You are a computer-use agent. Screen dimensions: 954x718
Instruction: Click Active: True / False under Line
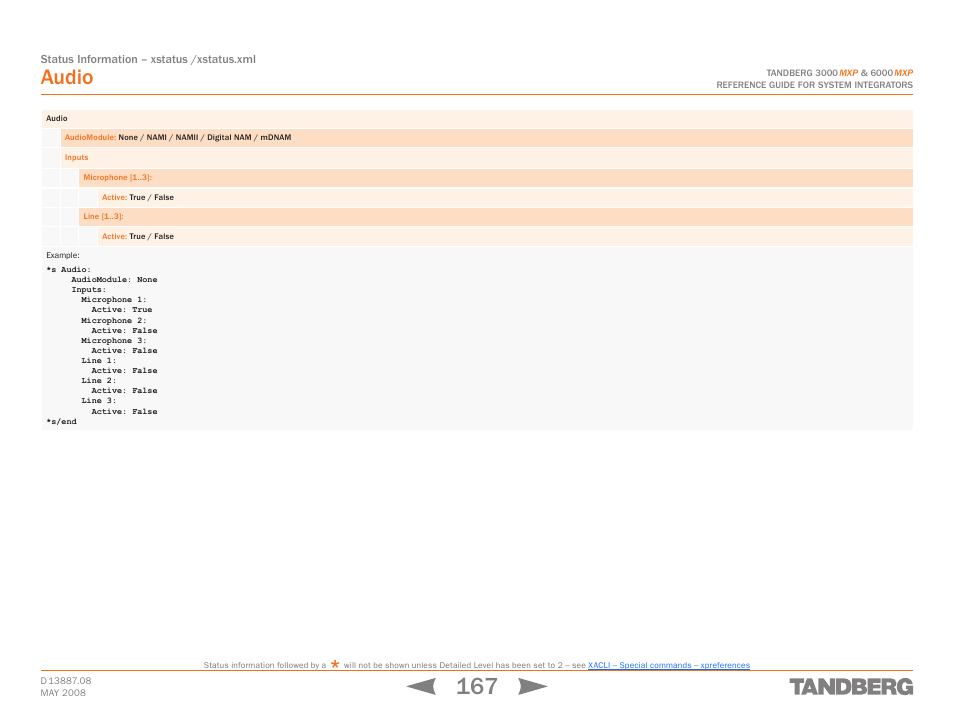tap(138, 237)
